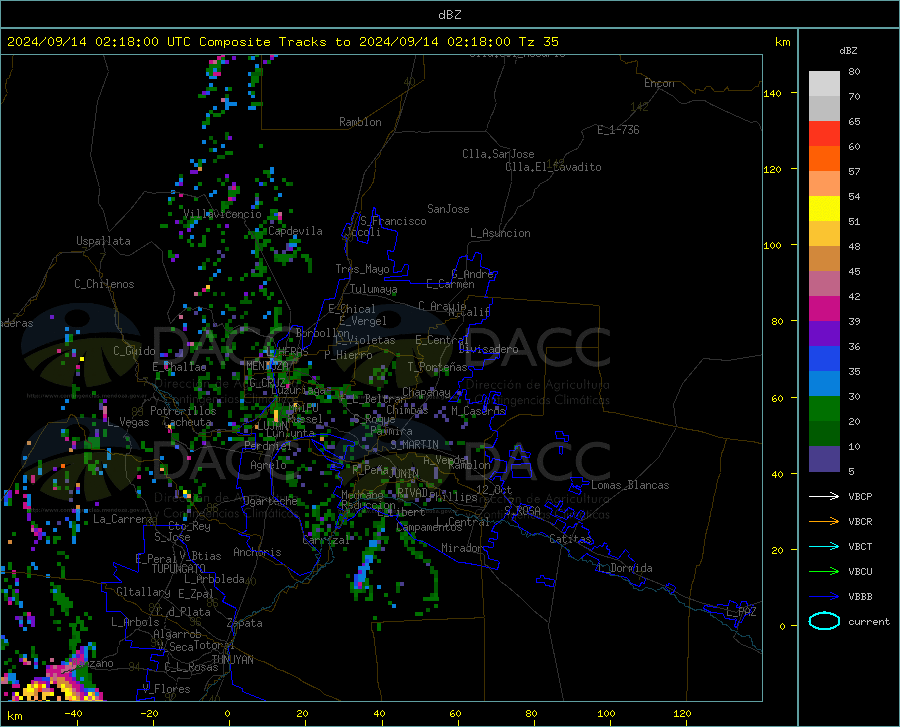The image size is (900, 727).
Task: Select the yellow 51 dBZ color swatch
Action: point(824,209)
